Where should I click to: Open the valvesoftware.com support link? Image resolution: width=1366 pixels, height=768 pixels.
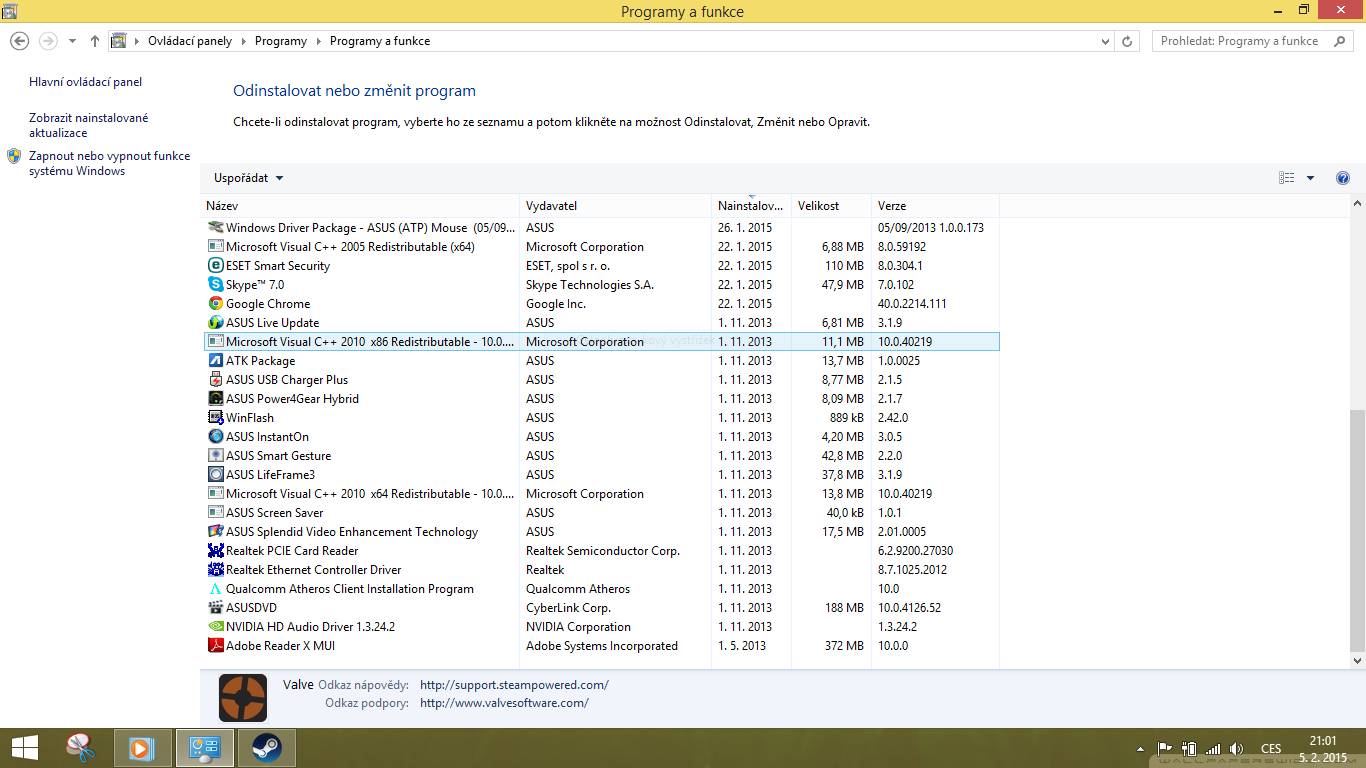pos(504,703)
